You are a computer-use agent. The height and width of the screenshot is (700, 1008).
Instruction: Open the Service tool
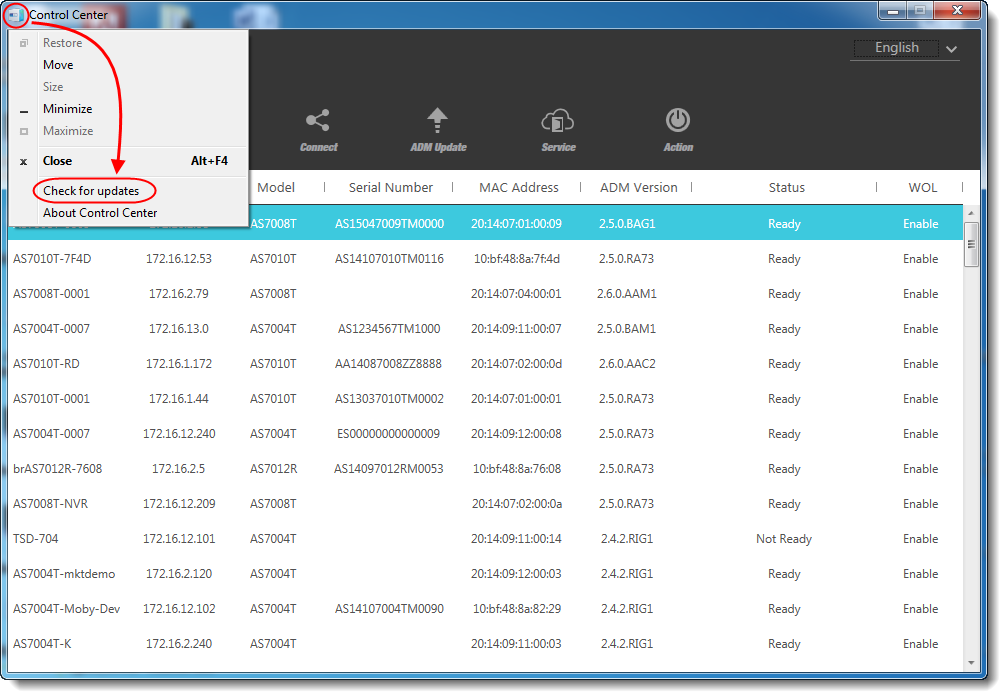point(557,128)
